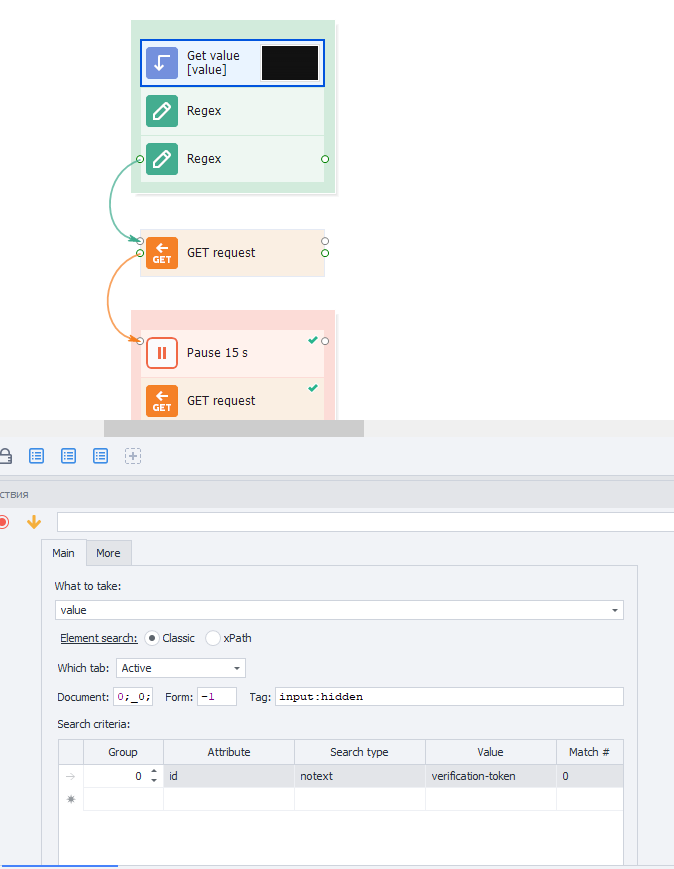Screen dimensions: 674x869
Task: Click the left green port of second Regex
Action: pos(140,159)
